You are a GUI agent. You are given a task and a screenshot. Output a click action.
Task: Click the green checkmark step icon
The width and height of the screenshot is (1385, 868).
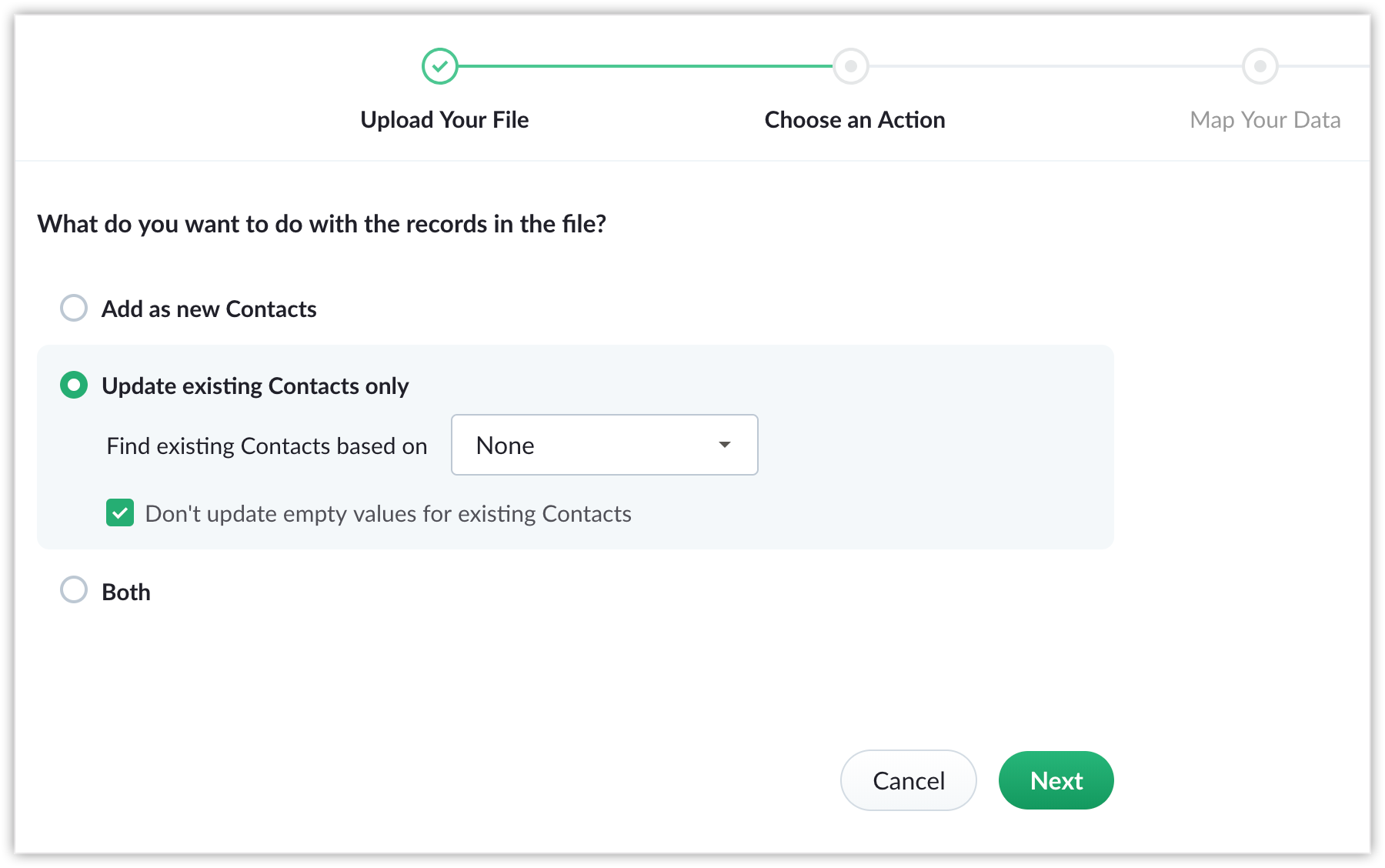(x=440, y=66)
